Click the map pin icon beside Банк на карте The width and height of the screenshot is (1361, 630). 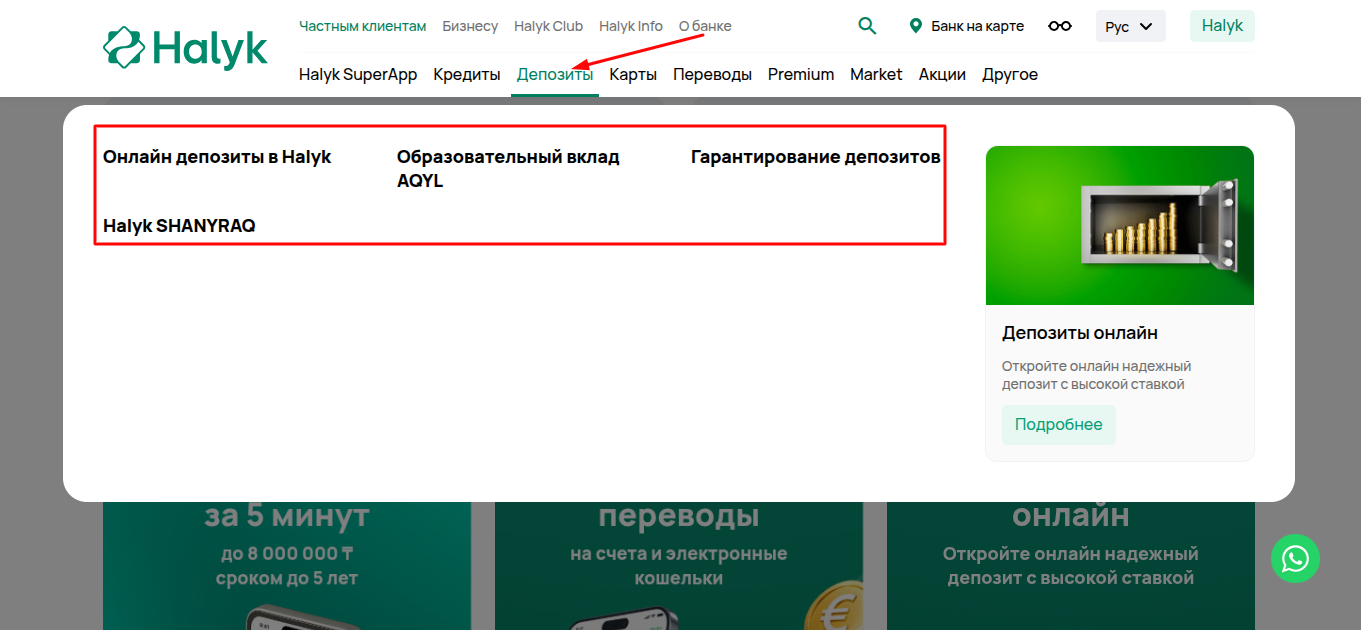coord(915,26)
